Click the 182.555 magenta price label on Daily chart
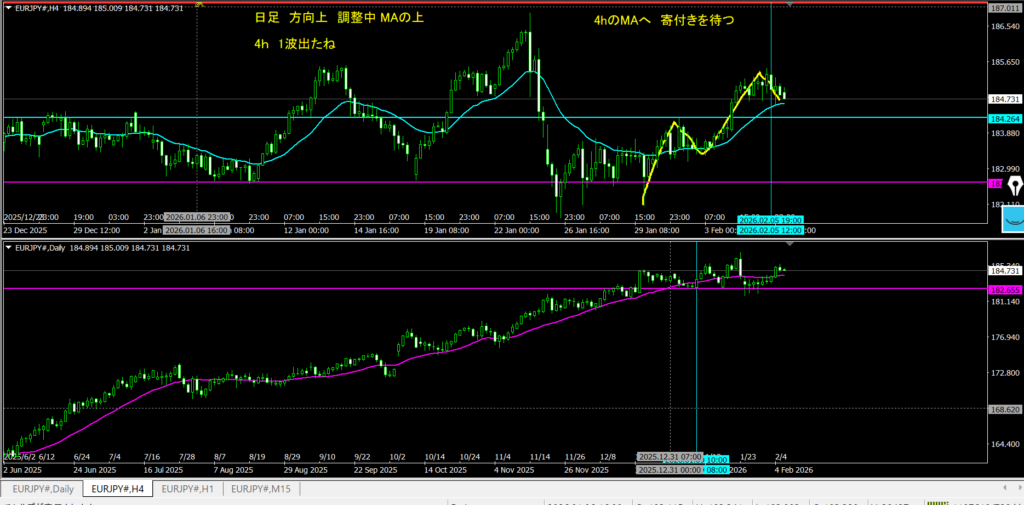 (1004, 289)
